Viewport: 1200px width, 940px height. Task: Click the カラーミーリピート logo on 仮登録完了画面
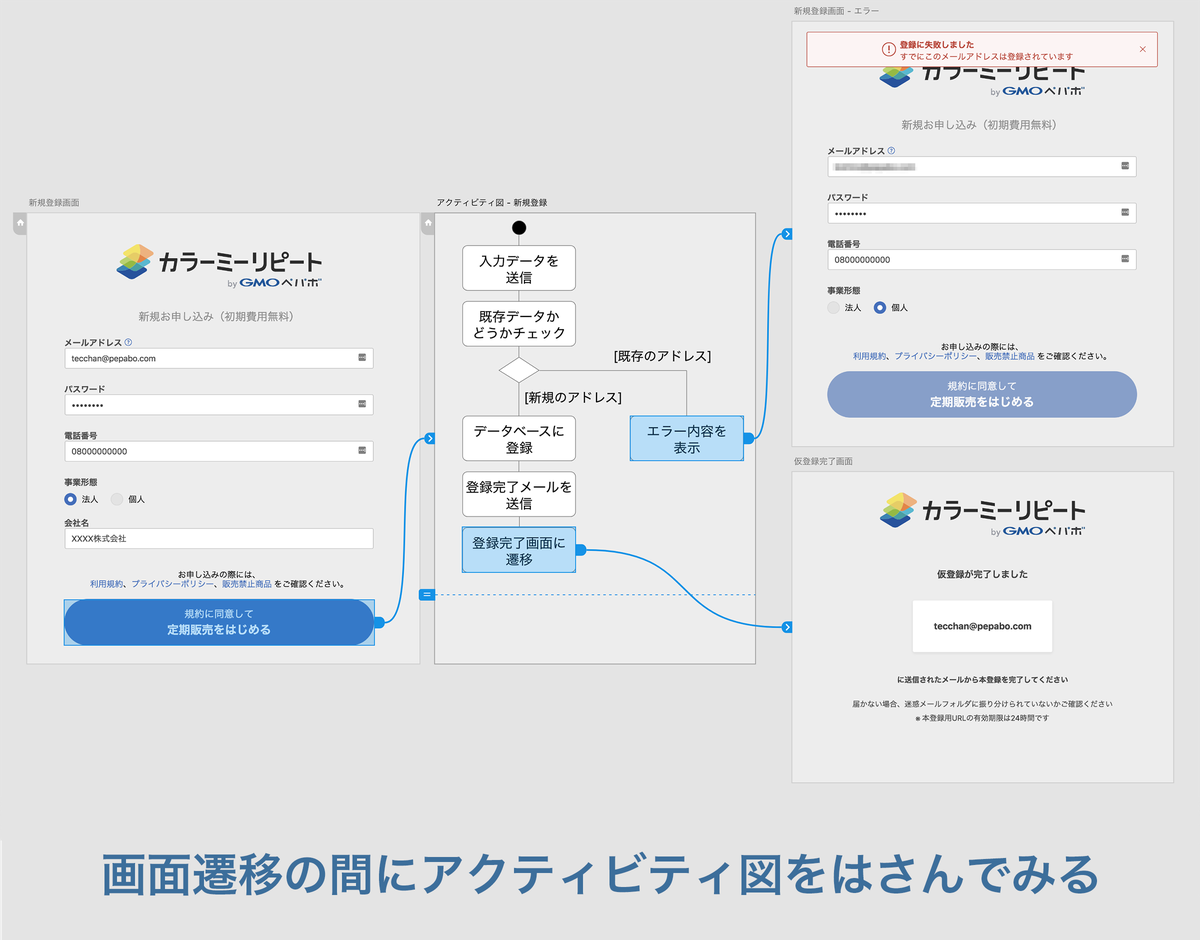(985, 513)
